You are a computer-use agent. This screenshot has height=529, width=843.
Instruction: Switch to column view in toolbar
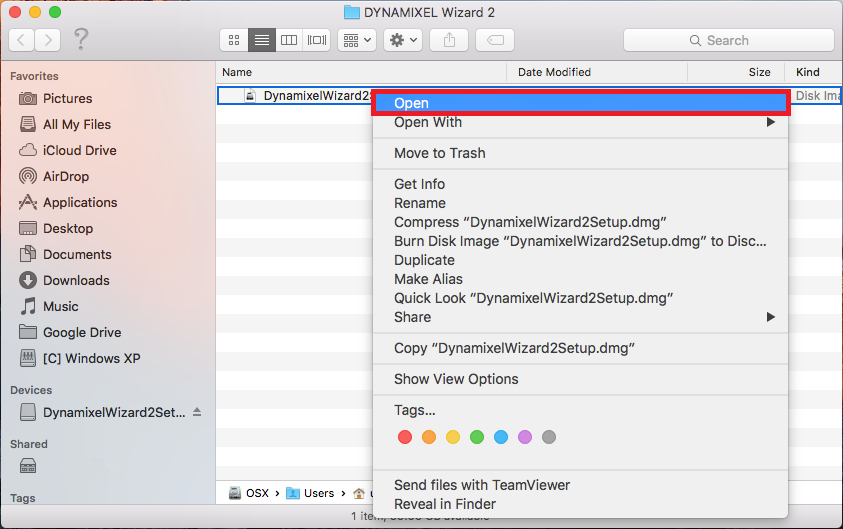point(289,40)
